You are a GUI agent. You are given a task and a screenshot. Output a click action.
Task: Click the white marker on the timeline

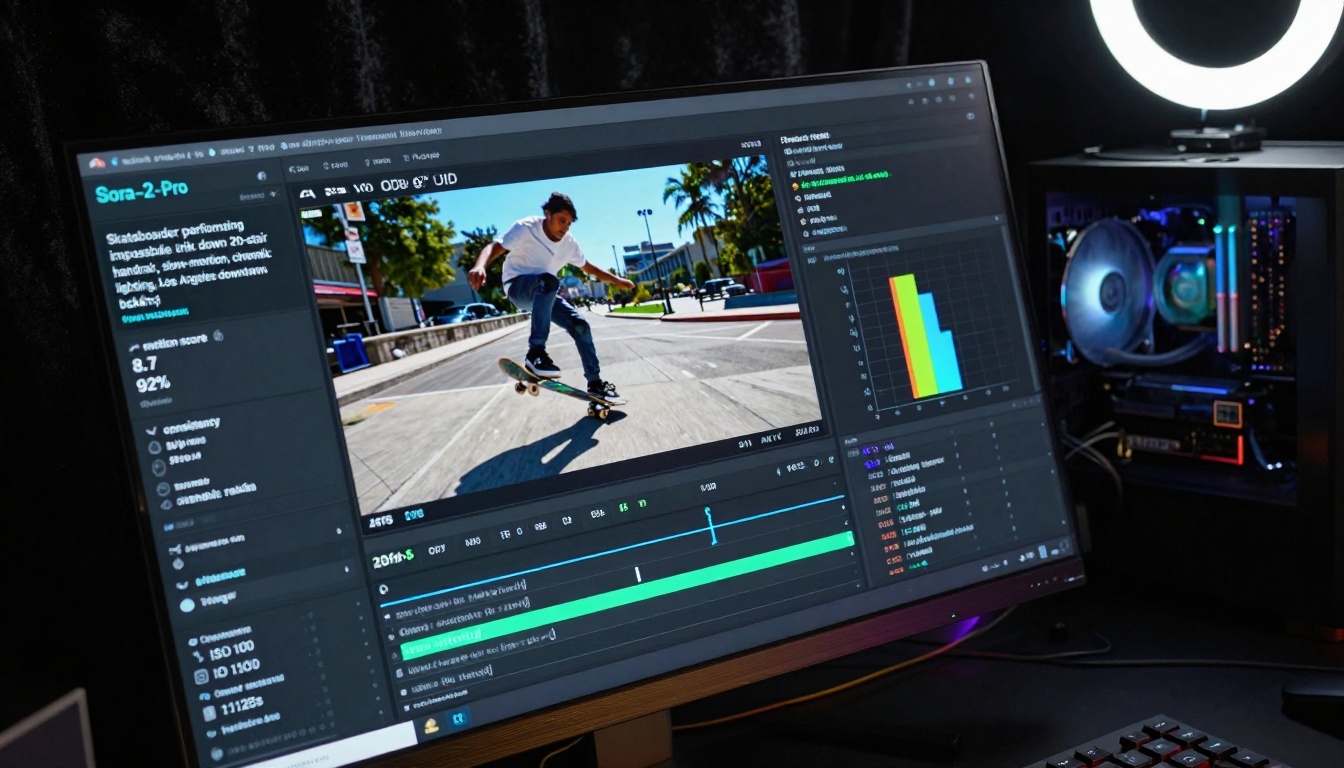point(637,574)
